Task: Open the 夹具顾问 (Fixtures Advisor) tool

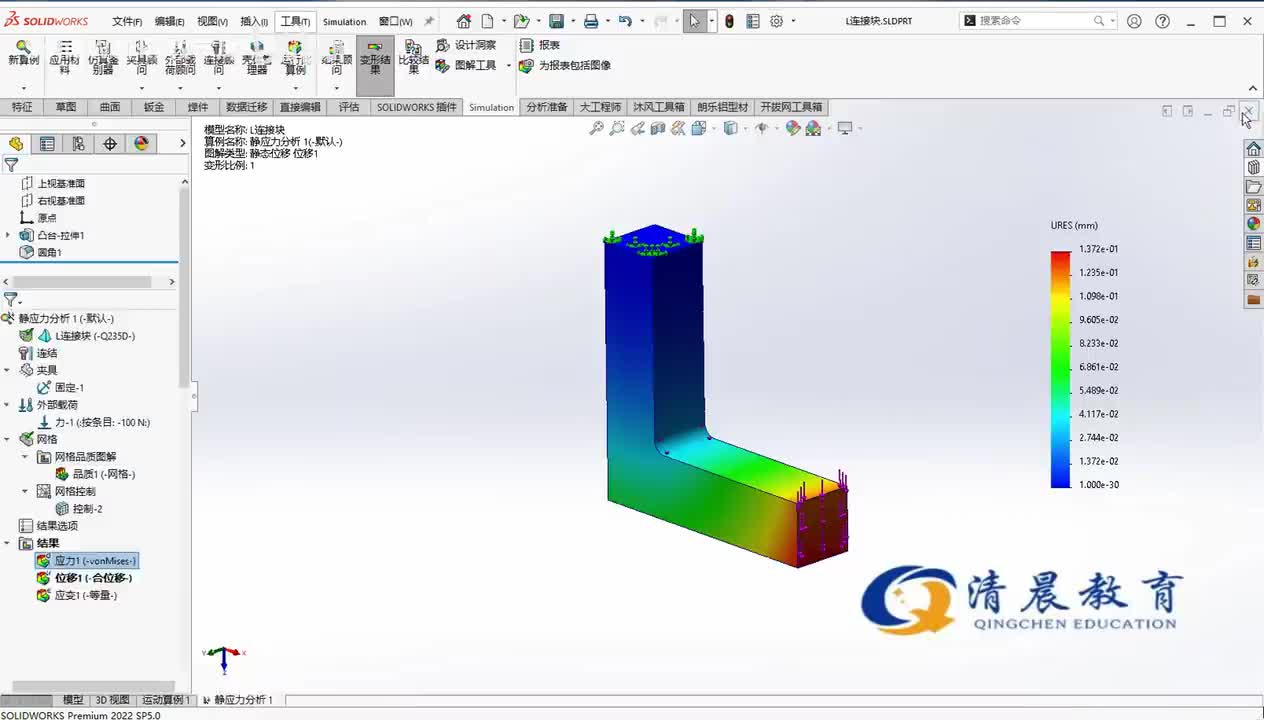Action: pyautogui.click(x=141, y=58)
